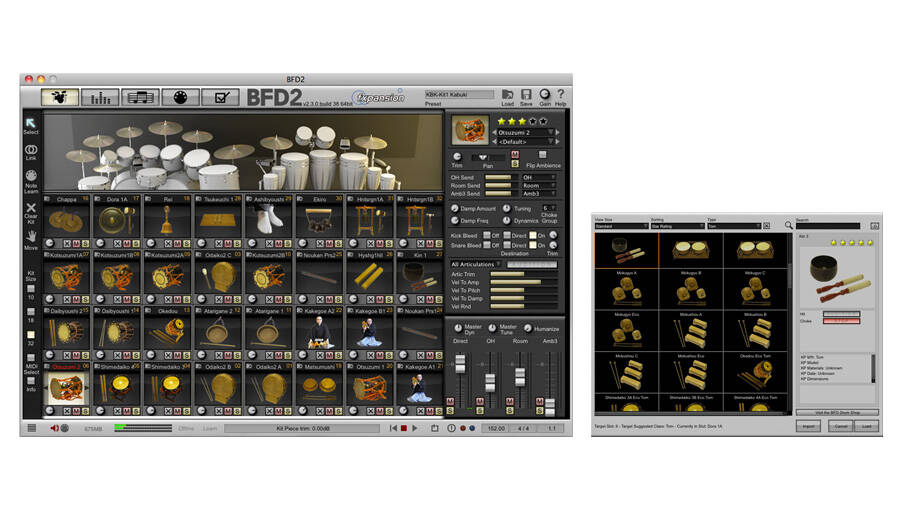900x511 pixels.
Task: Open the Choke Group dropdown
Action: (x=549, y=208)
